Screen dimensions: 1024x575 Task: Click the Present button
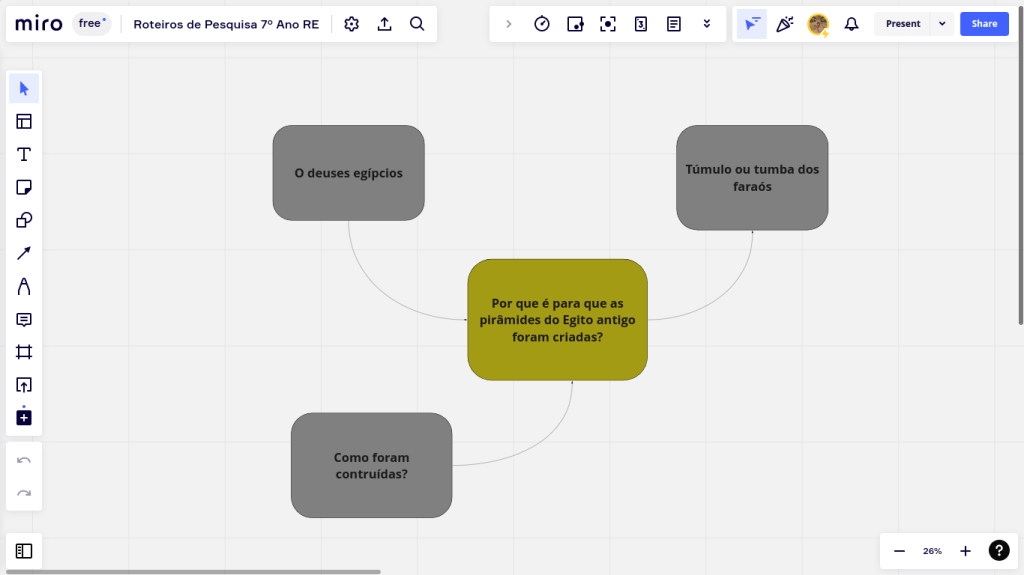pyautogui.click(x=902, y=24)
